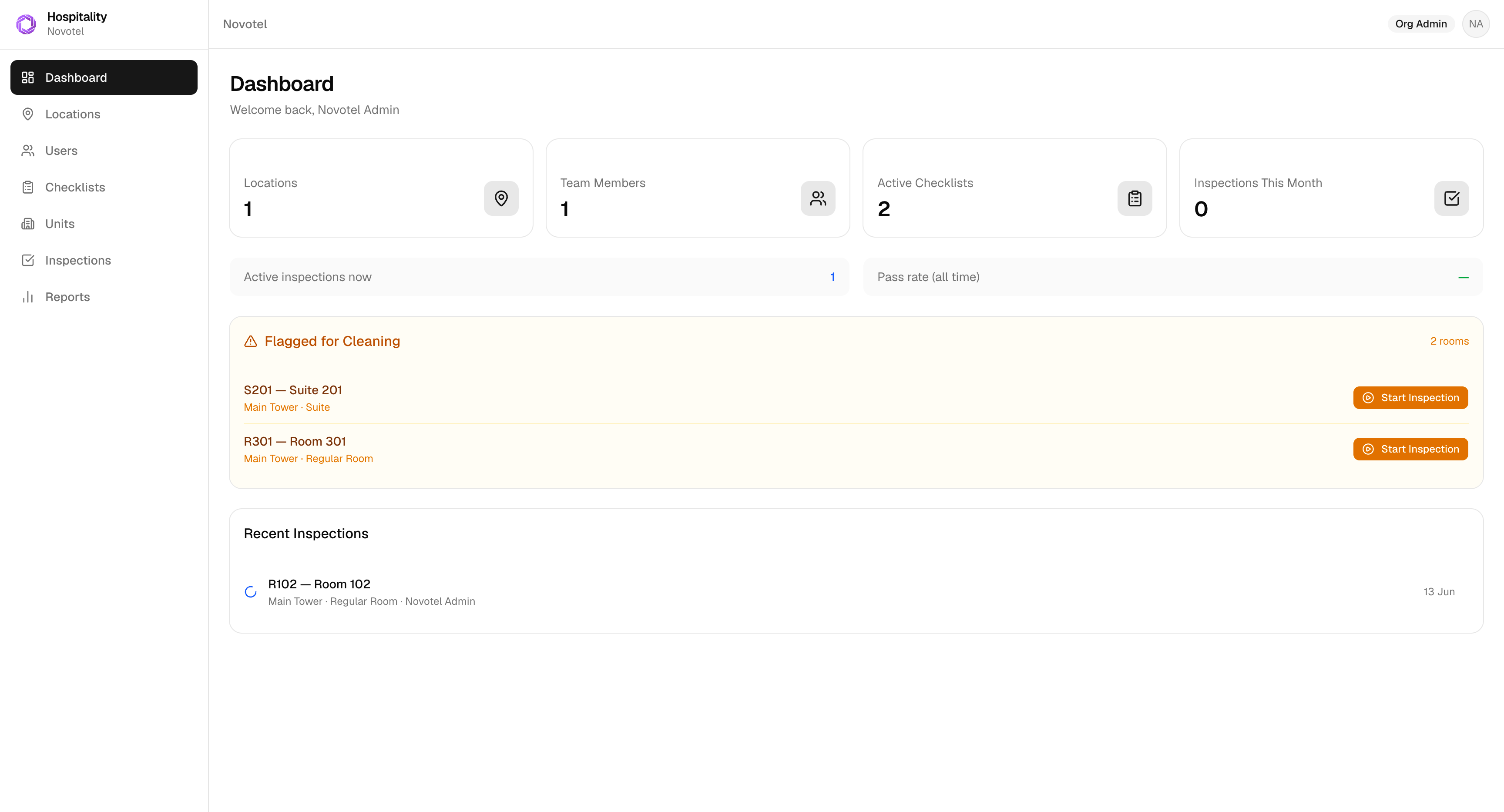Click the Units building icon in sidebar
1504x812 pixels.
click(x=28, y=224)
